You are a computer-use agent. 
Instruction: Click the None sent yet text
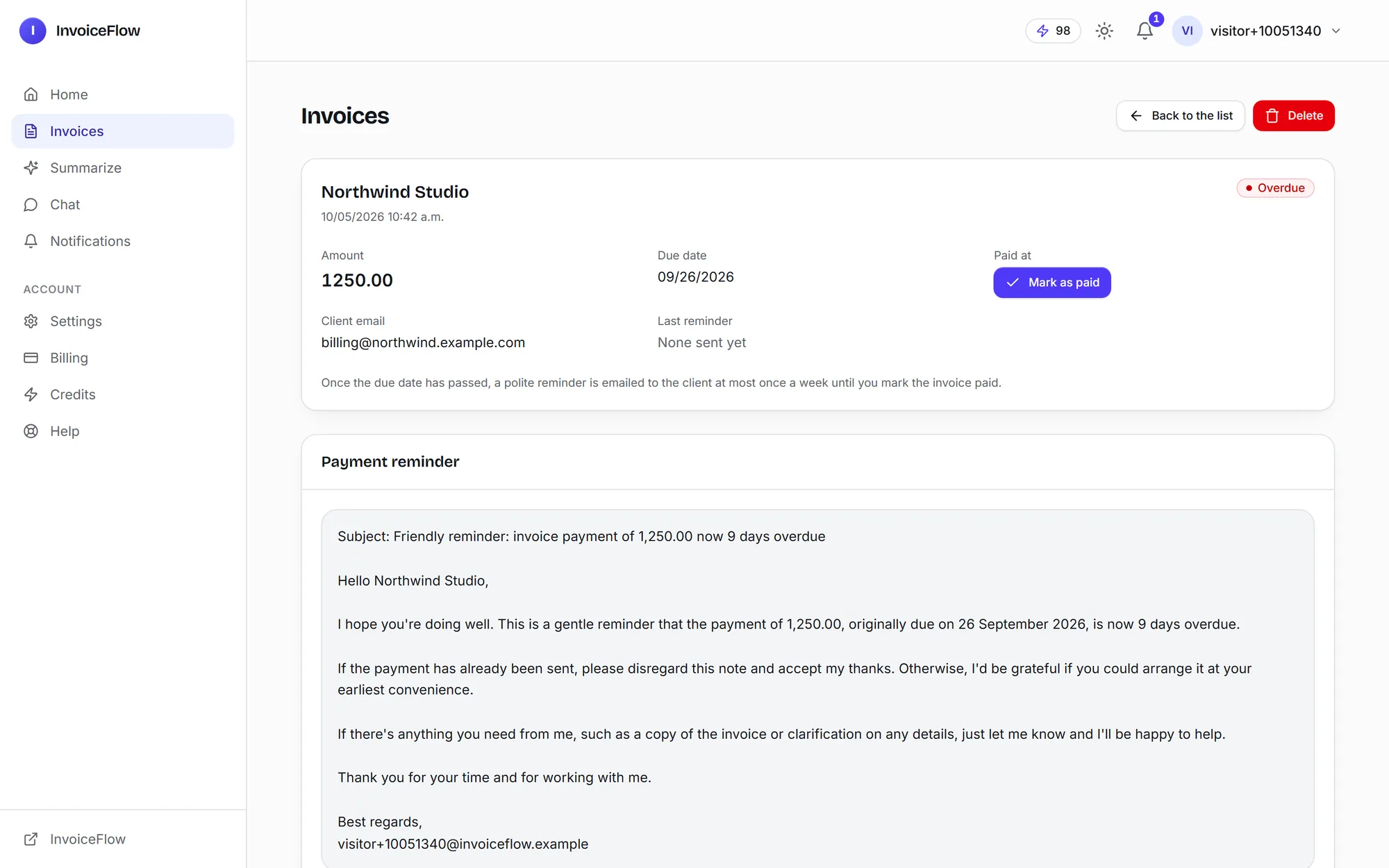pyautogui.click(x=701, y=342)
